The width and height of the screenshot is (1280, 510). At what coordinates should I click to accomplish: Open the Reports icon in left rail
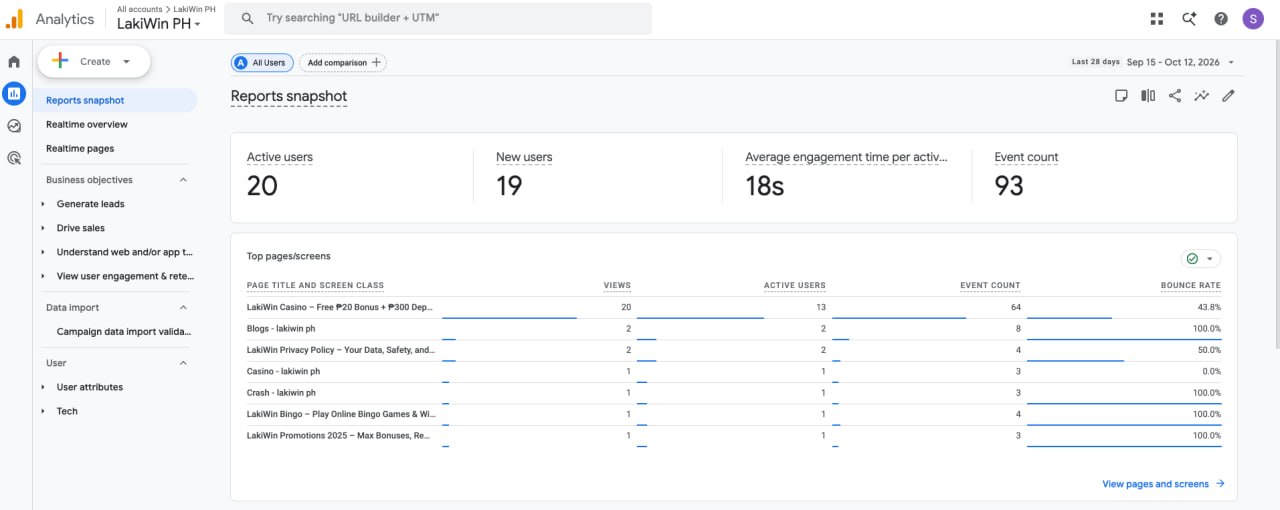click(14, 94)
